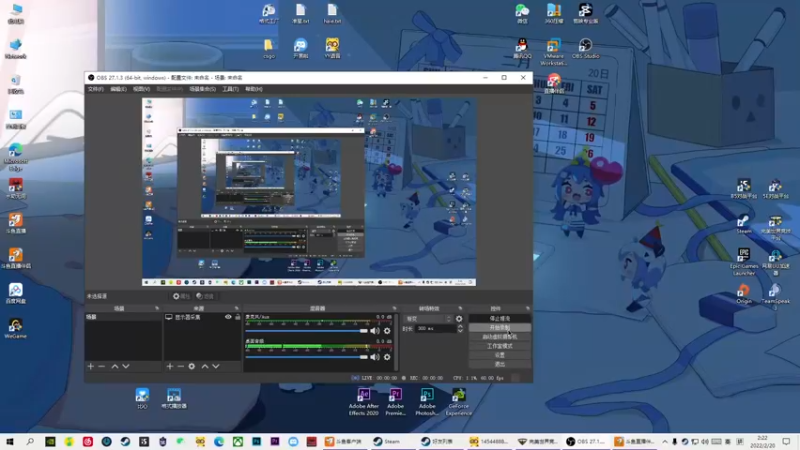Viewport: 800px width, 450px height.
Task: Open the Origin desktop icon
Action: pos(743,294)
